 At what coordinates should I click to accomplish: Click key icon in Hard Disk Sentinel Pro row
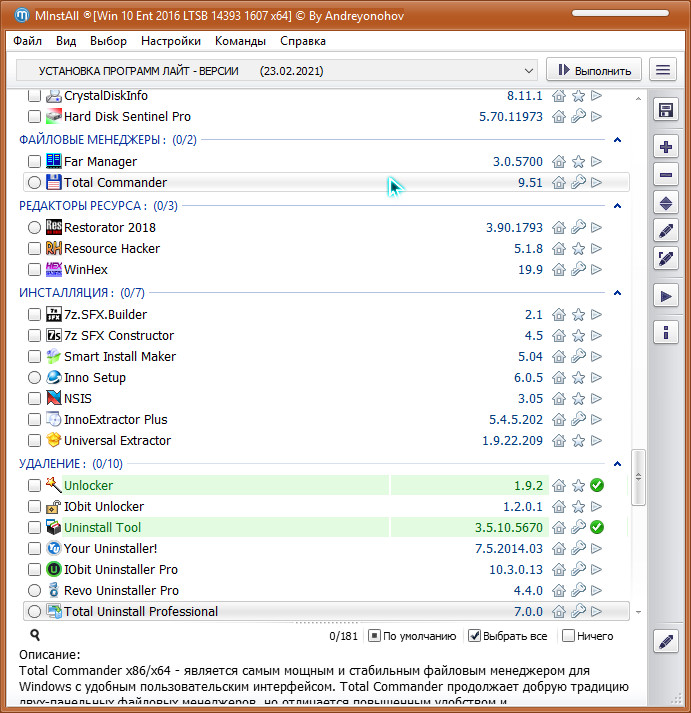(x=578, y=116)
